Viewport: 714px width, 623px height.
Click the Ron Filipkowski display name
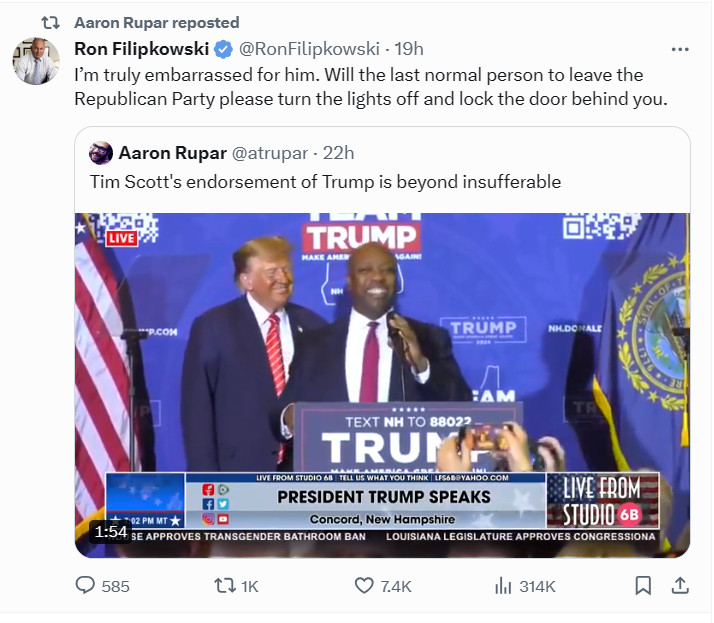(142, 49)
